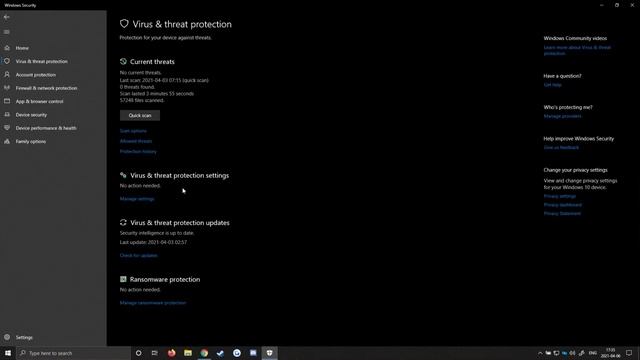
Task: Open Windows Start menu
Action: (x=8, y=353)
